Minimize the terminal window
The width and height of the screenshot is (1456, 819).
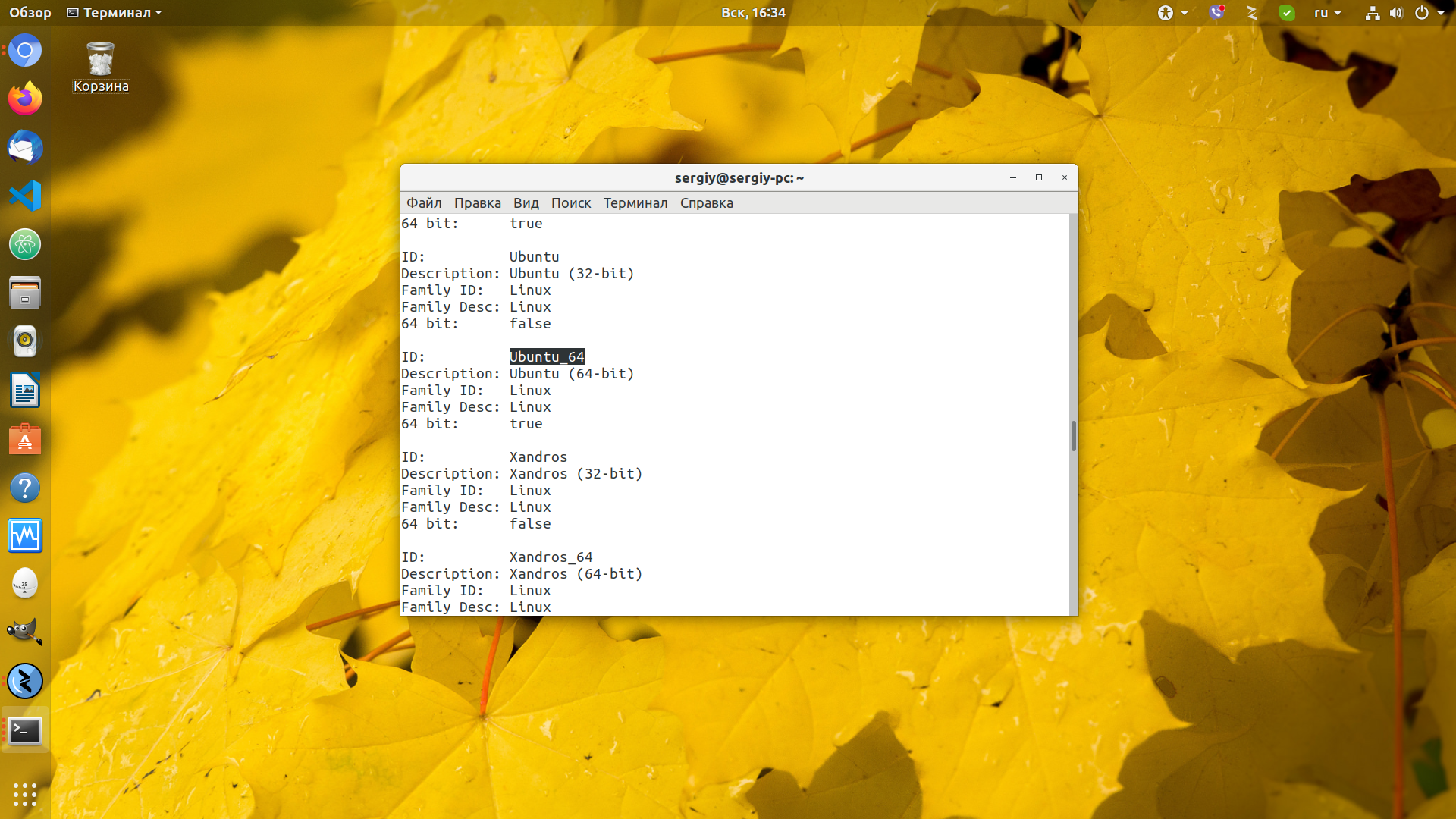[1012, 177]
